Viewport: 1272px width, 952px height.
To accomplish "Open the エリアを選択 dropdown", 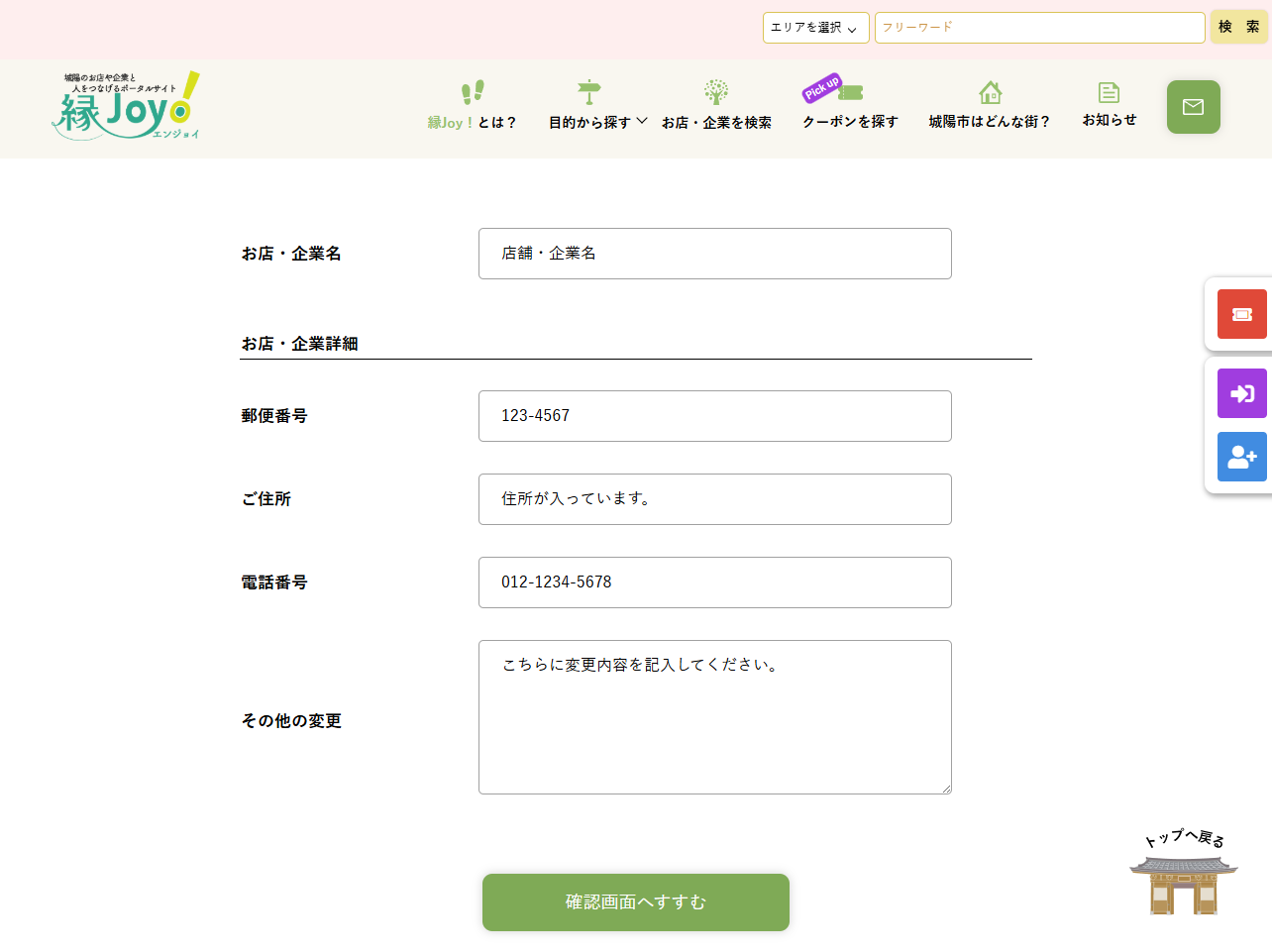I will [x=815, y=28].
